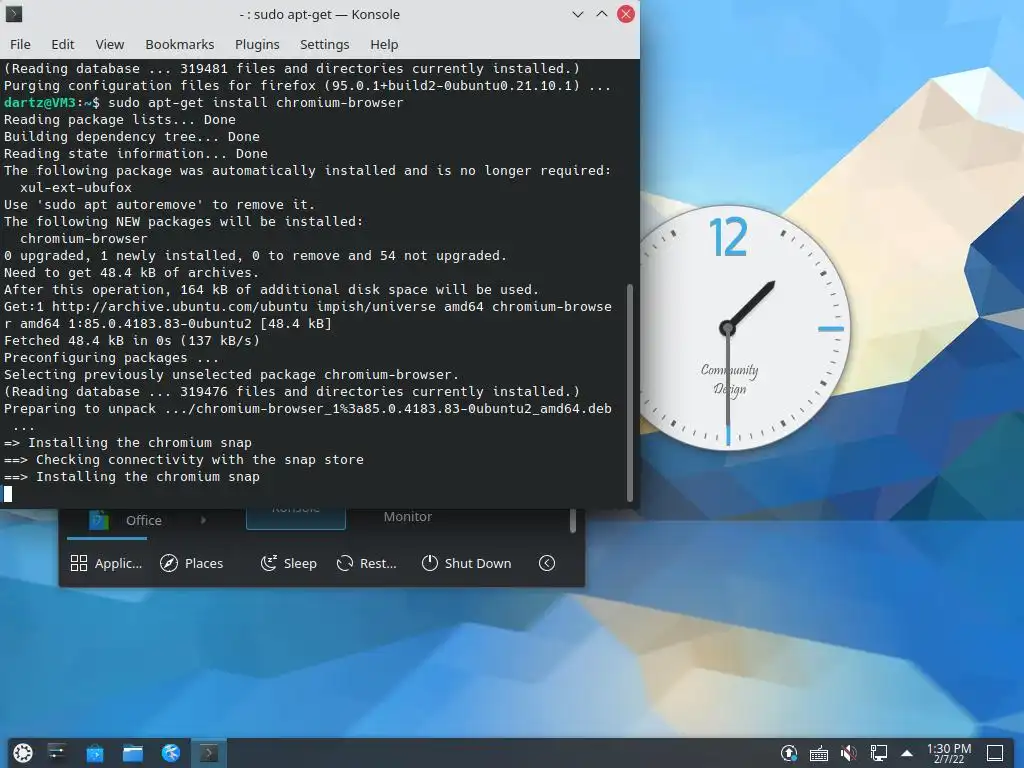This screenshot has height=768, width=1024.
Task: Open the Monitor app entry in launcher
Action: [x=408, y=517]
